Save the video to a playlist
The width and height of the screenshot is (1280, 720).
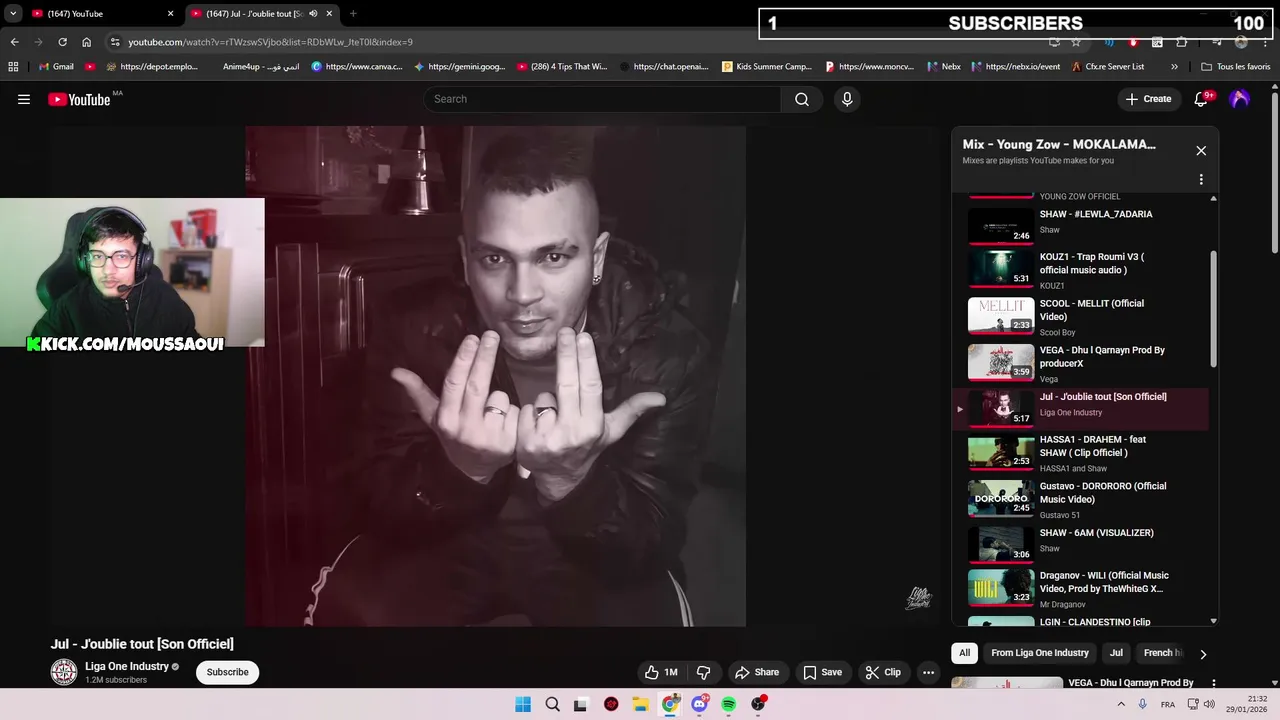pos(823,672)
